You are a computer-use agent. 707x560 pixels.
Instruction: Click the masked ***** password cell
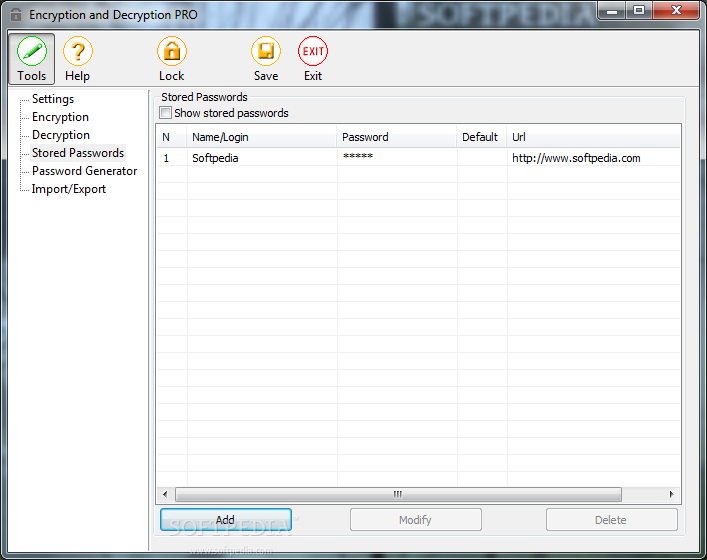[x=397, y=158]
